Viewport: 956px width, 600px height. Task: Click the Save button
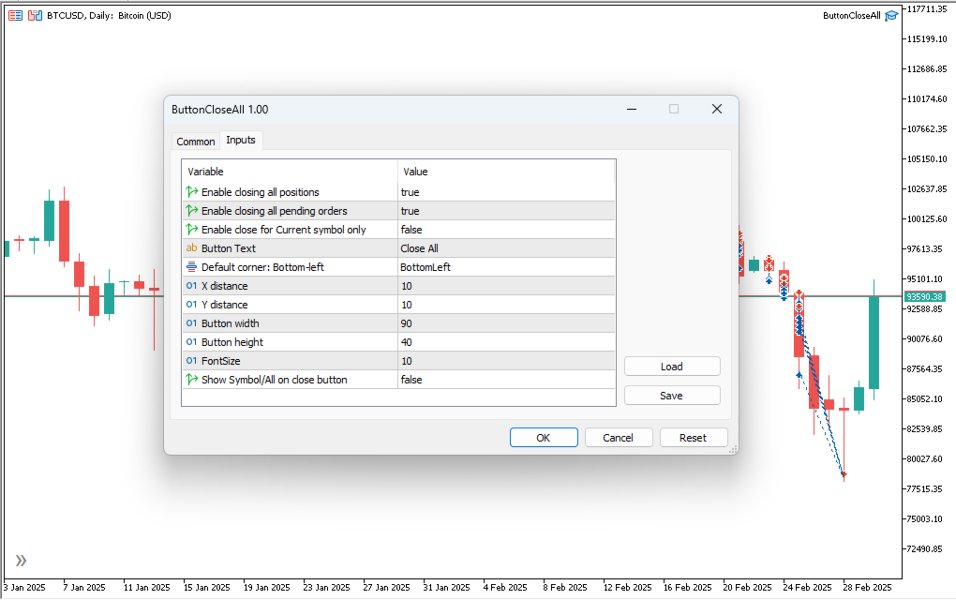671,395
